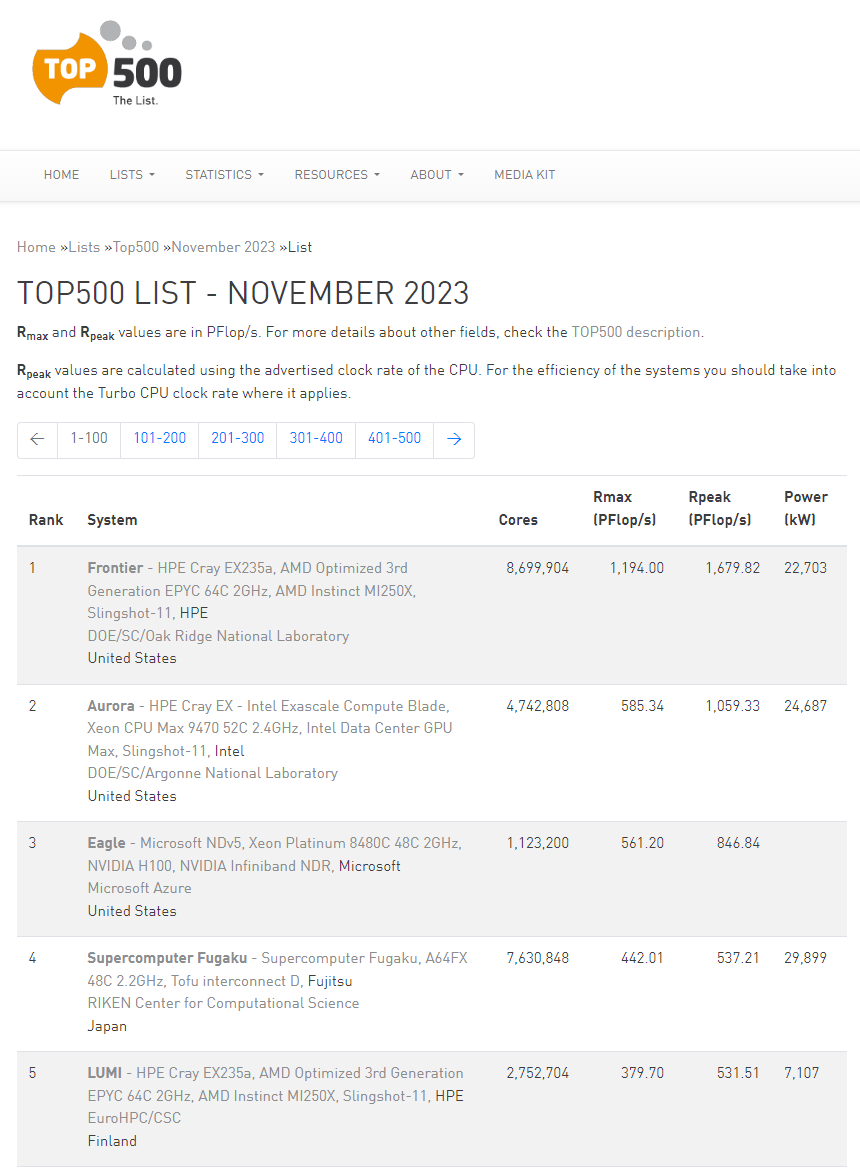Open the Supercomputer Fugaku system link
The height and width of the screenshot is (1169, 860).
tap(167, 958)
